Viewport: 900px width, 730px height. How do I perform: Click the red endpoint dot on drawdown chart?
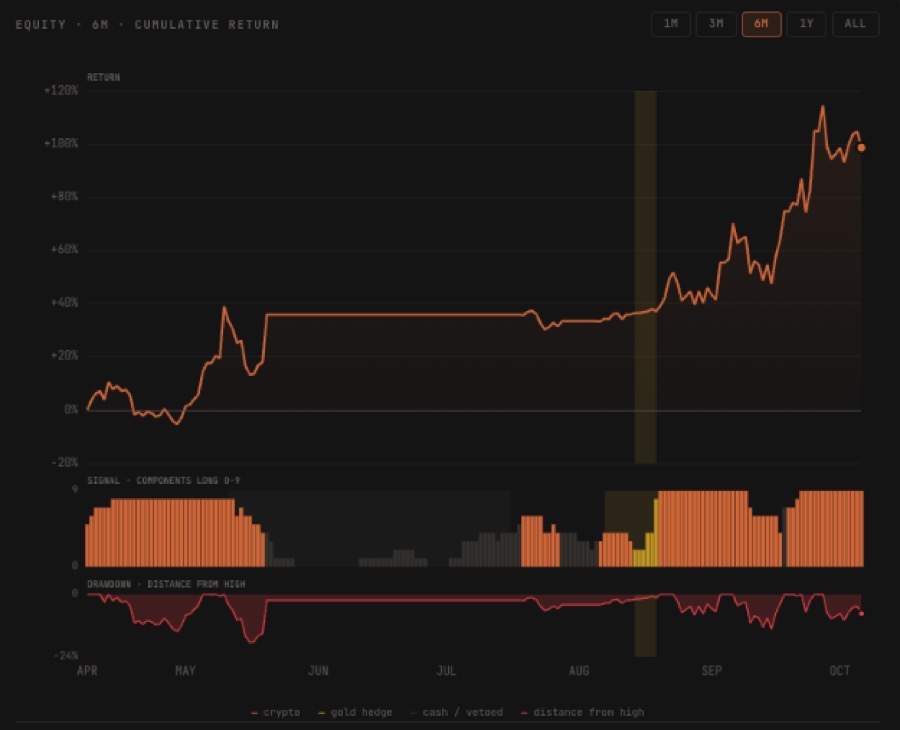coord(861,613)
